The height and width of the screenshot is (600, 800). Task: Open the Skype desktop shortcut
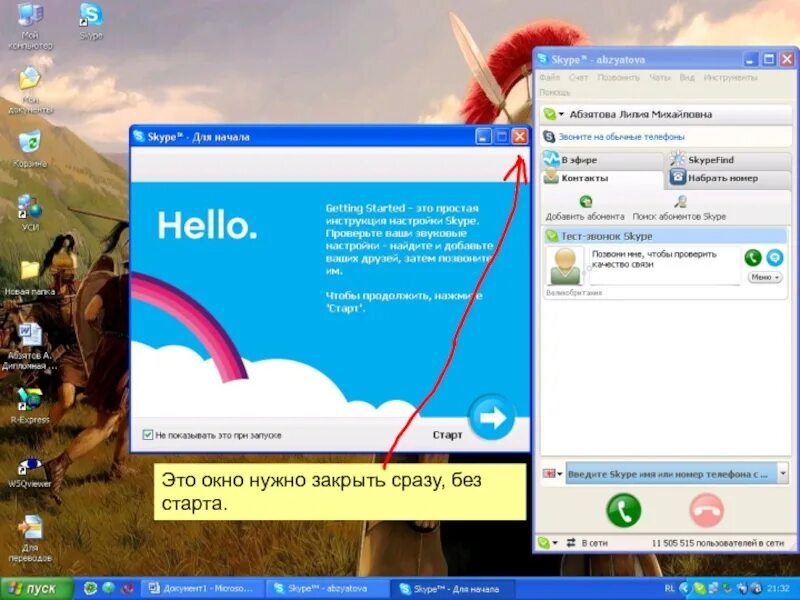[91, 21]
